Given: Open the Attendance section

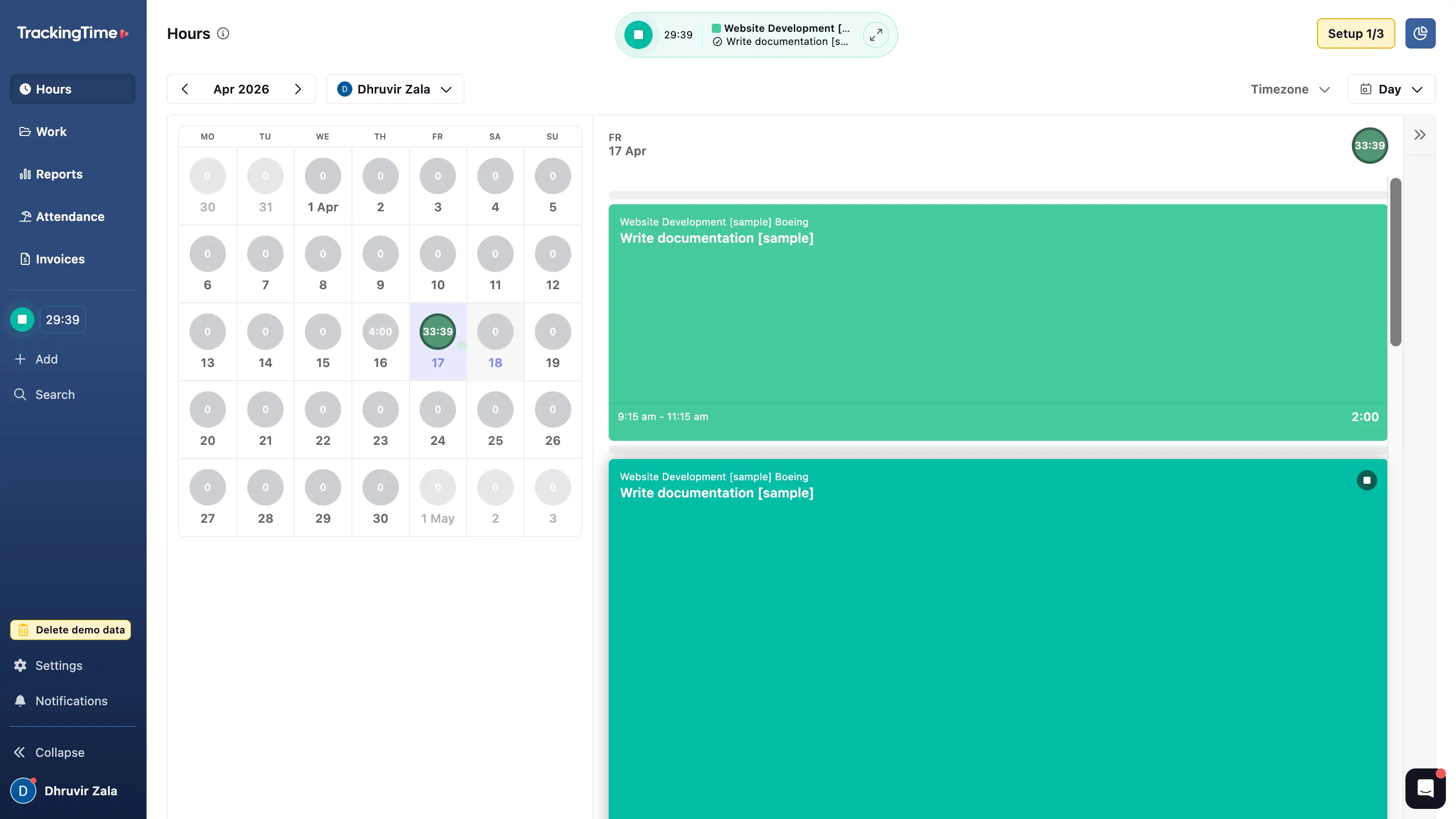Looking at the screenshot, I should tap(70, 216).
